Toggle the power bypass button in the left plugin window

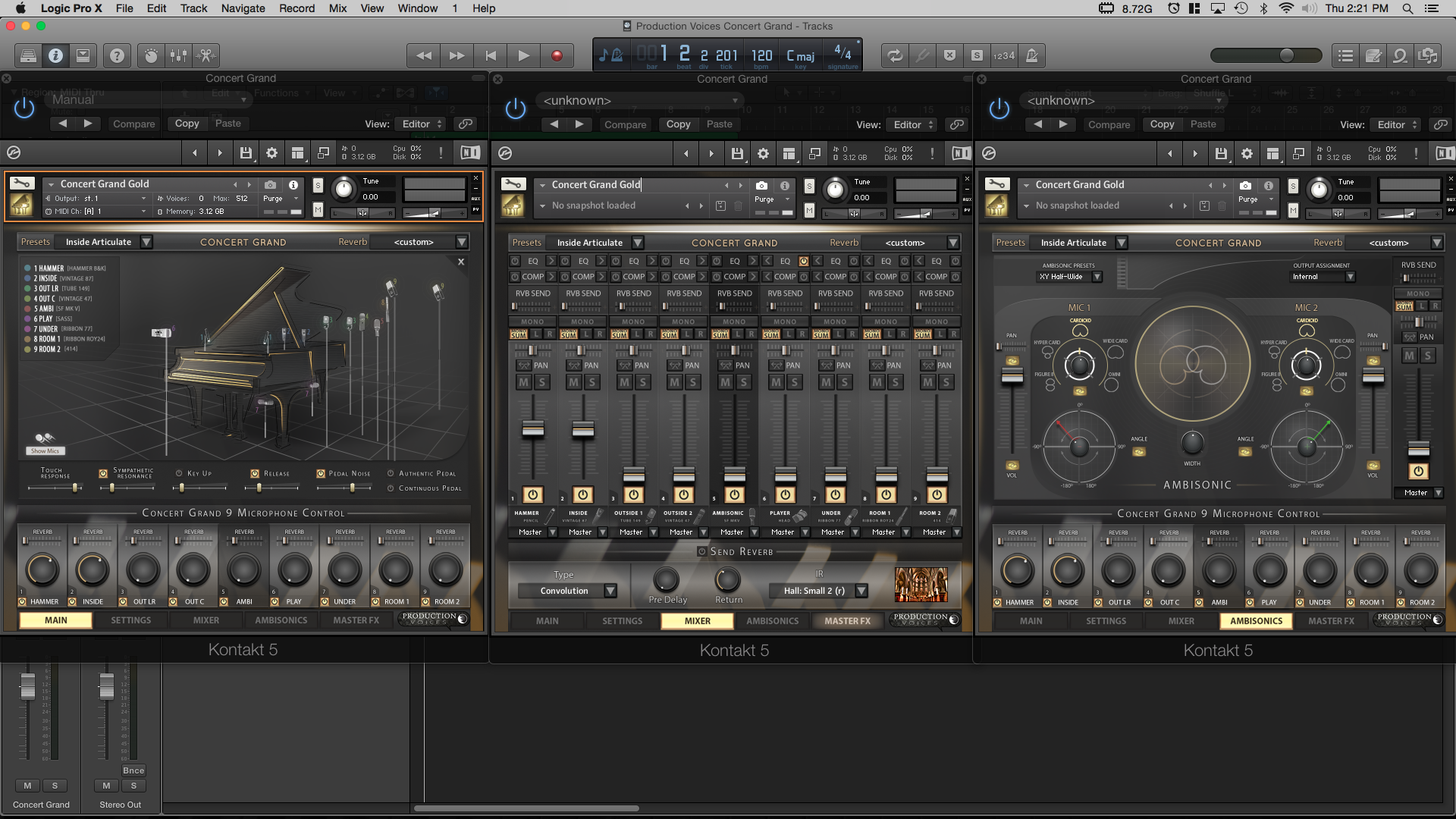click(x=24, y=108)
